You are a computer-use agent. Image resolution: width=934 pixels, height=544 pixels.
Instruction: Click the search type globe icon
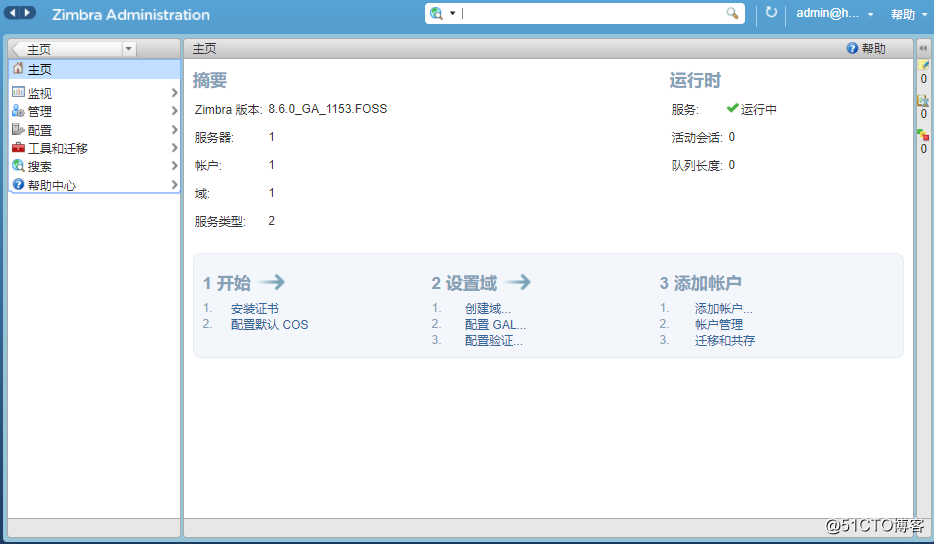437,13
